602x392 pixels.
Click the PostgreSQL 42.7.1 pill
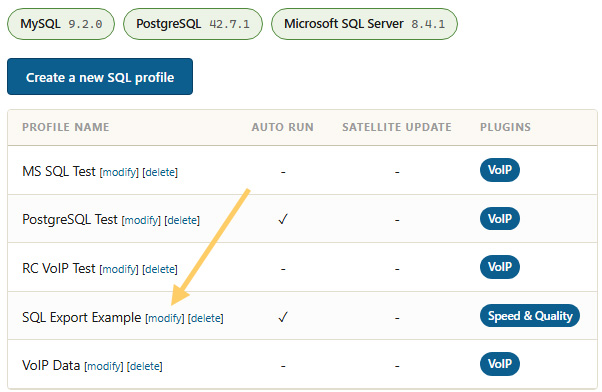coord(193,24)
